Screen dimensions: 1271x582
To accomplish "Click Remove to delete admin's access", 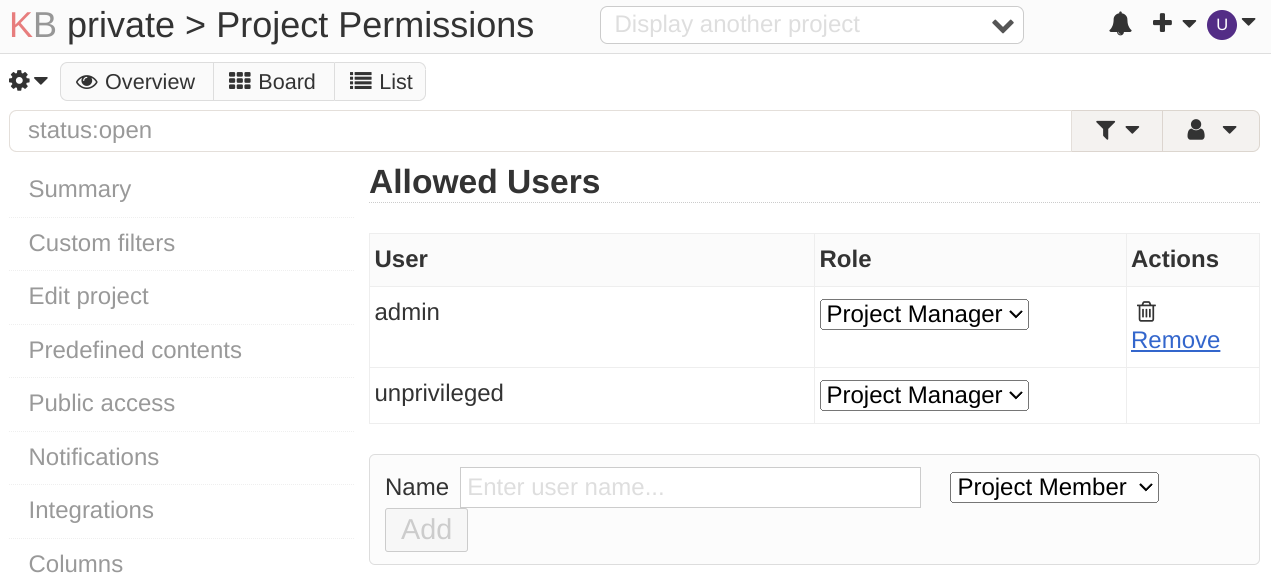I will tap(1175, 340).
